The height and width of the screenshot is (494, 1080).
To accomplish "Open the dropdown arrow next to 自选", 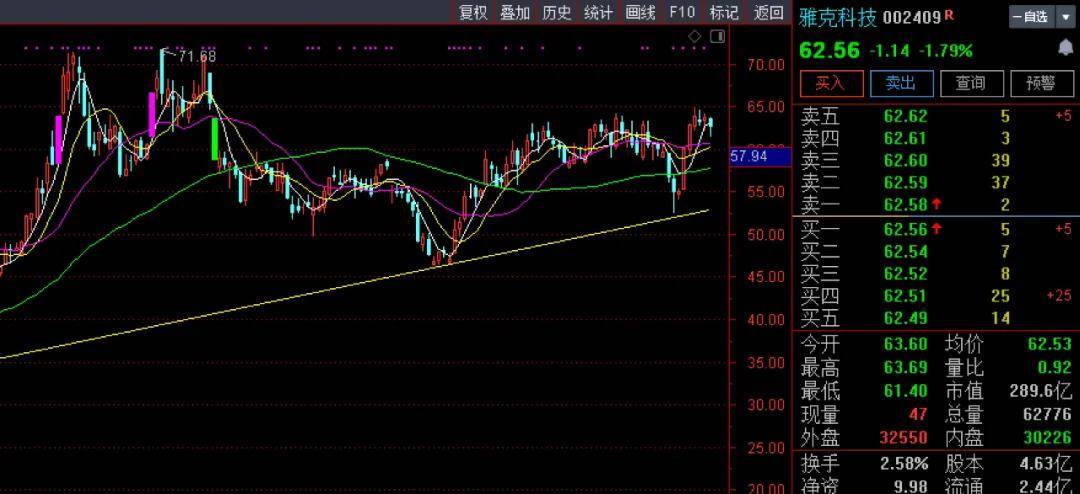I will (x=1064, y=17).
